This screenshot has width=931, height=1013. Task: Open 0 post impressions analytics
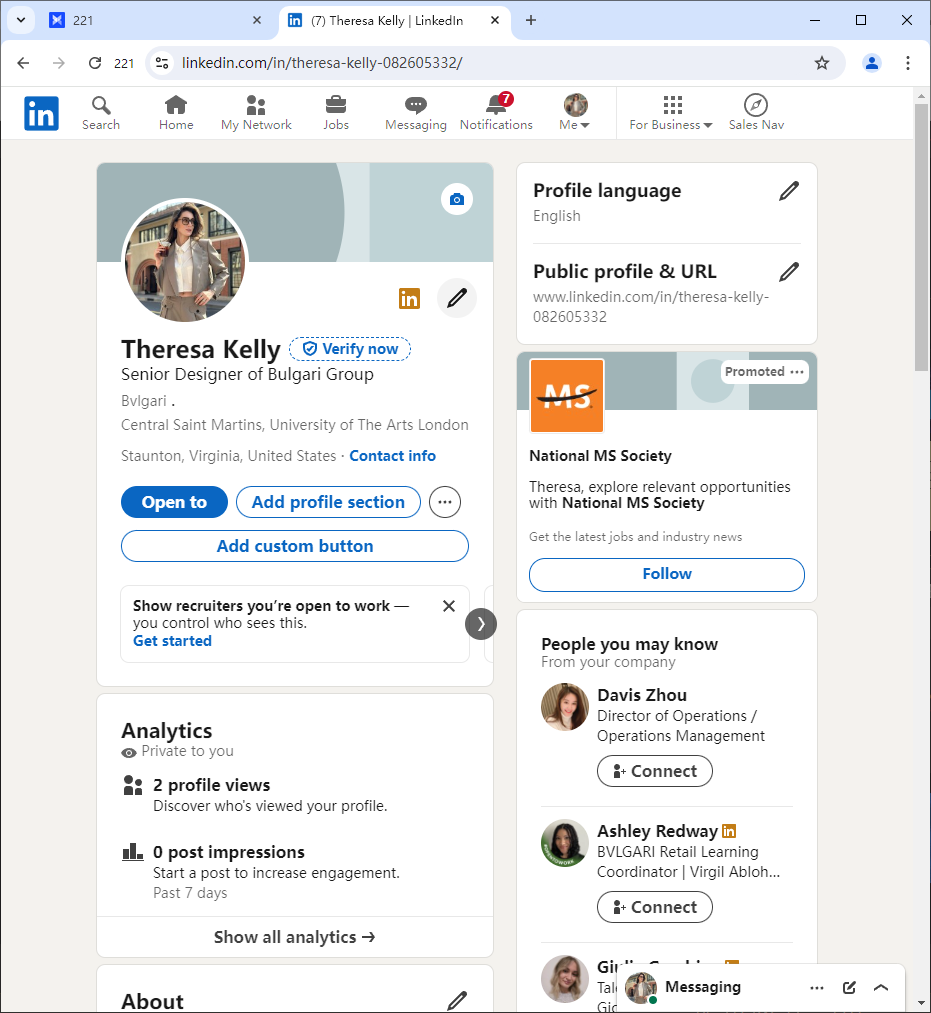coord(228,852)
